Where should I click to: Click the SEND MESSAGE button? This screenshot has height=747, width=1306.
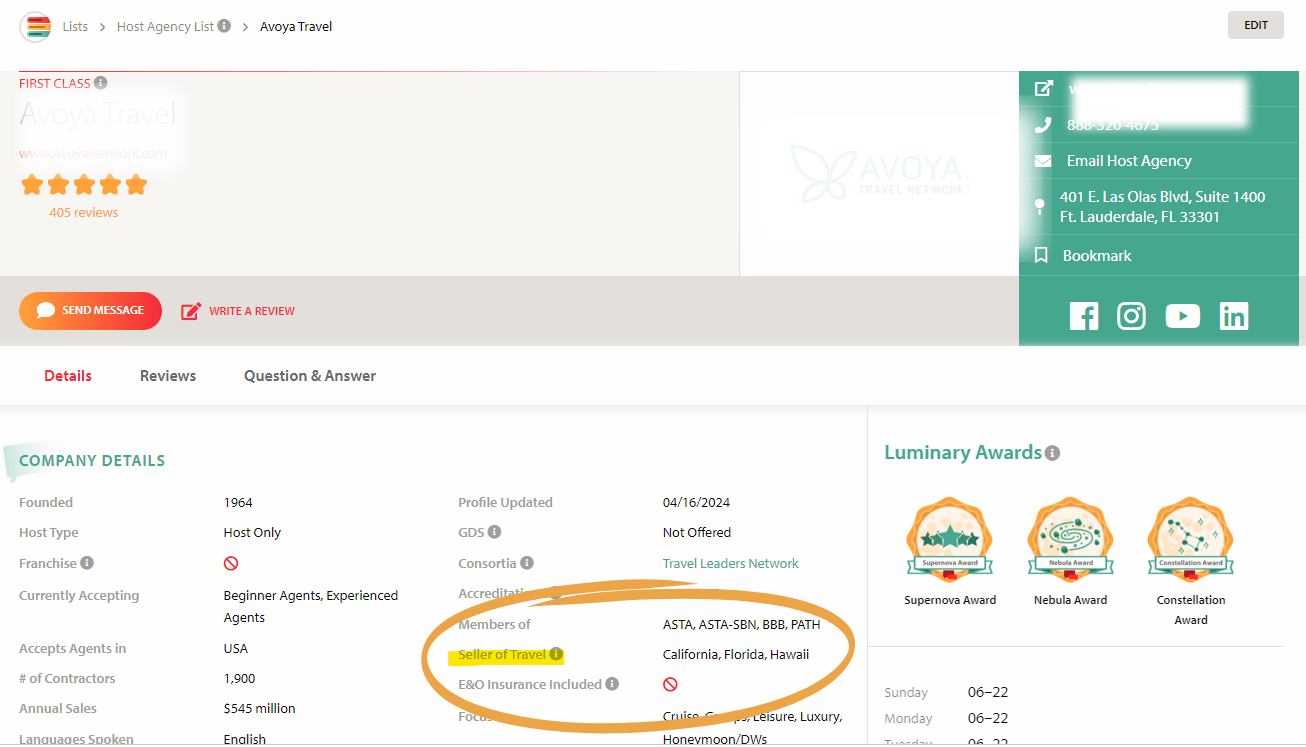point(90,311)
